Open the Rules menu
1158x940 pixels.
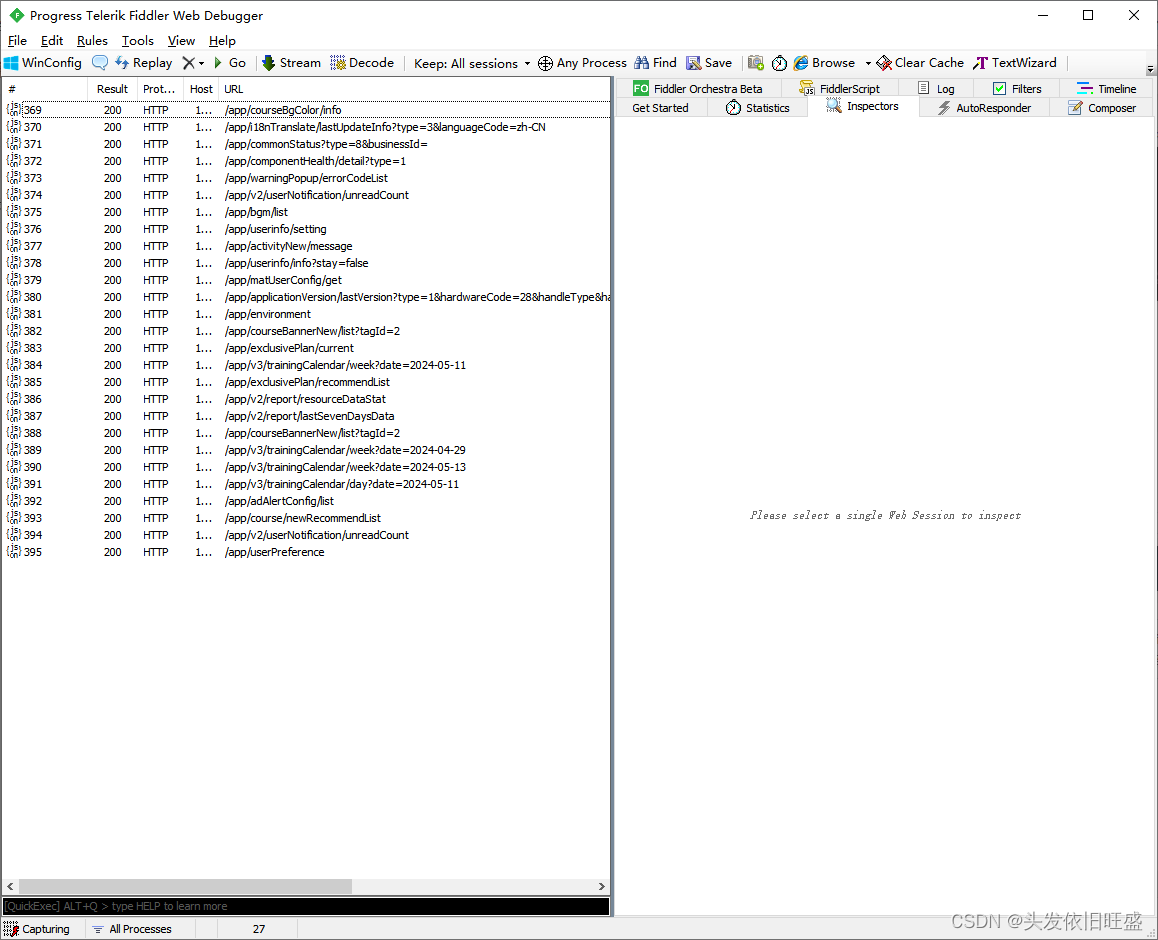click(92, 41)
